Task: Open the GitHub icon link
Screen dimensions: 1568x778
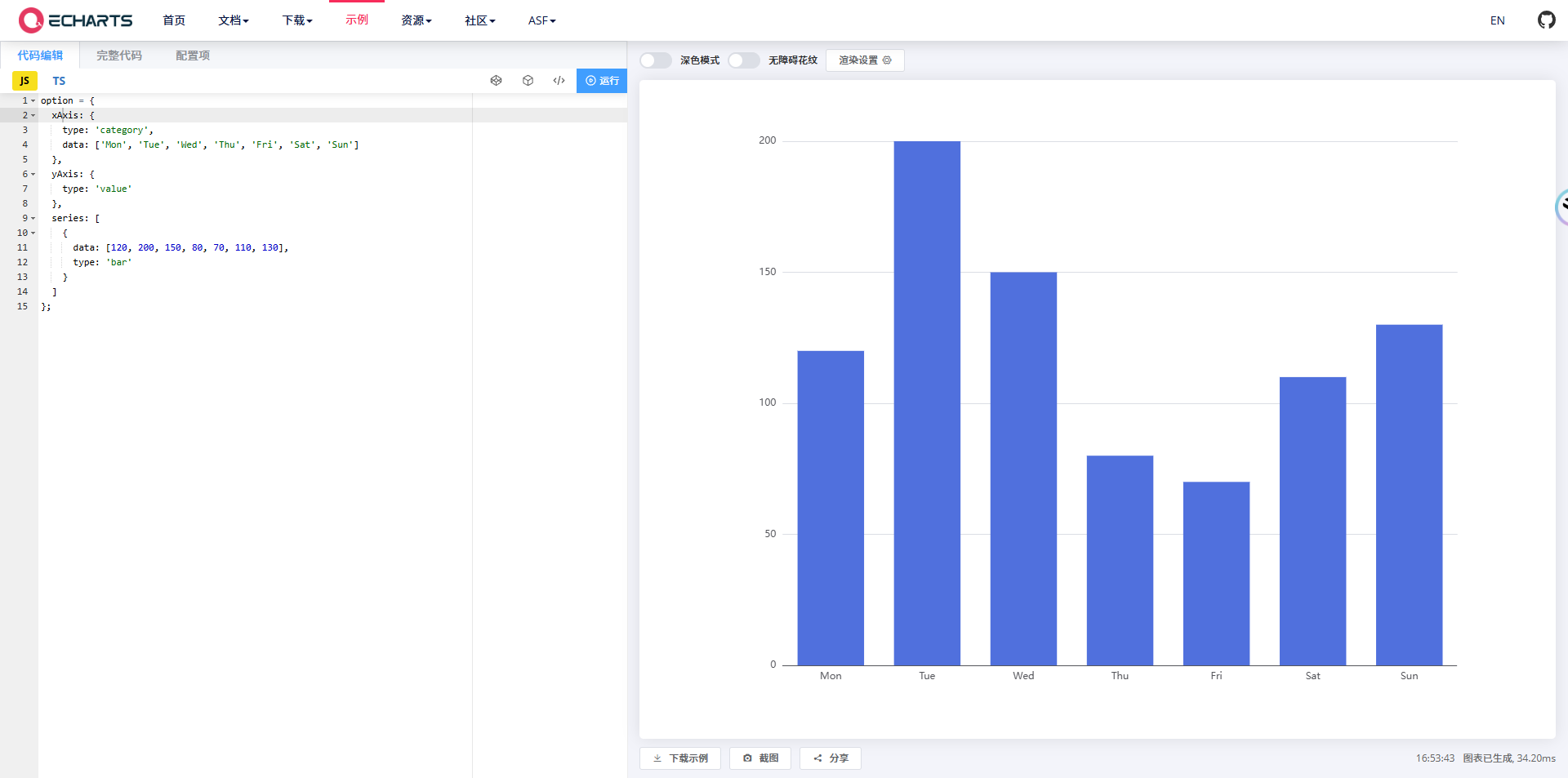Action: point(1547,20)
